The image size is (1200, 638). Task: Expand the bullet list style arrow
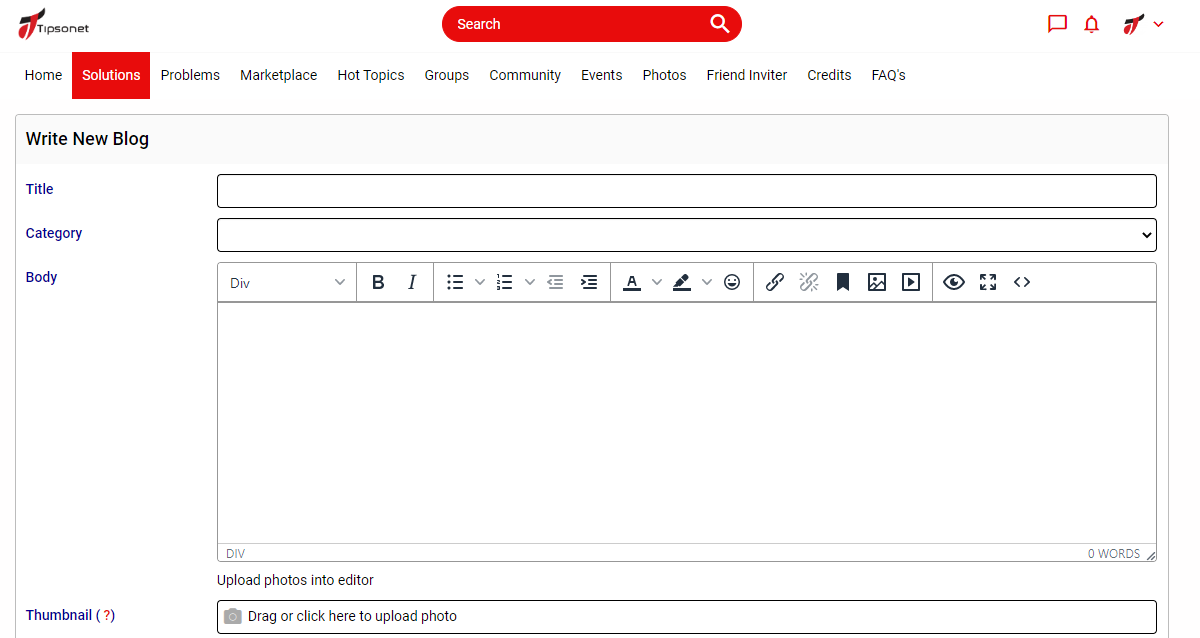pyautogui.click(x=480, y=282)
